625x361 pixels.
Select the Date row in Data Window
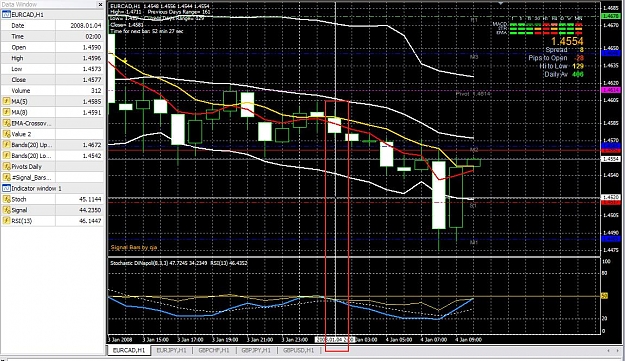click(x=52, y=26)
